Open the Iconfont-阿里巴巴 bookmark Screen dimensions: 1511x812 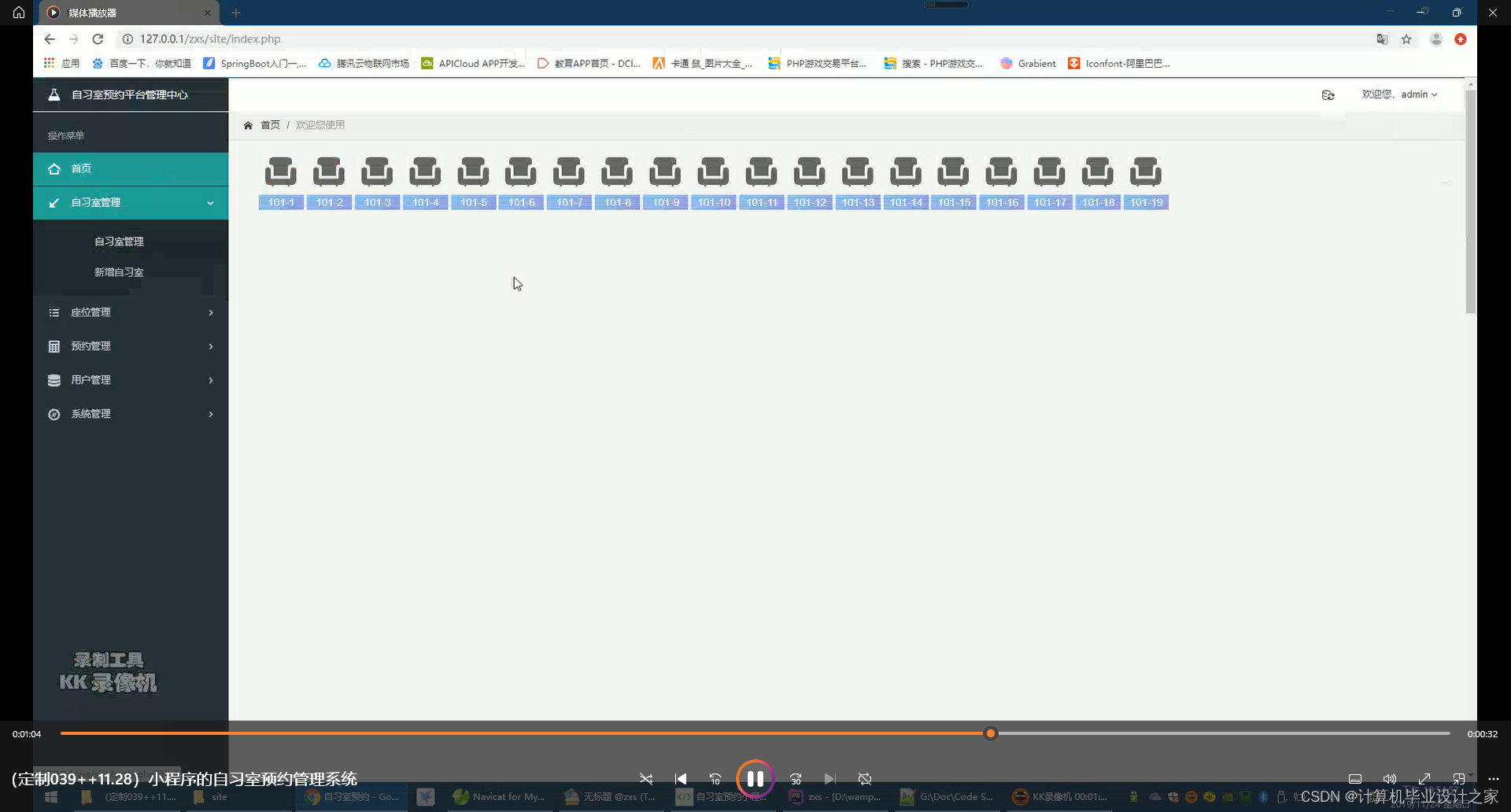(1118, 63)
